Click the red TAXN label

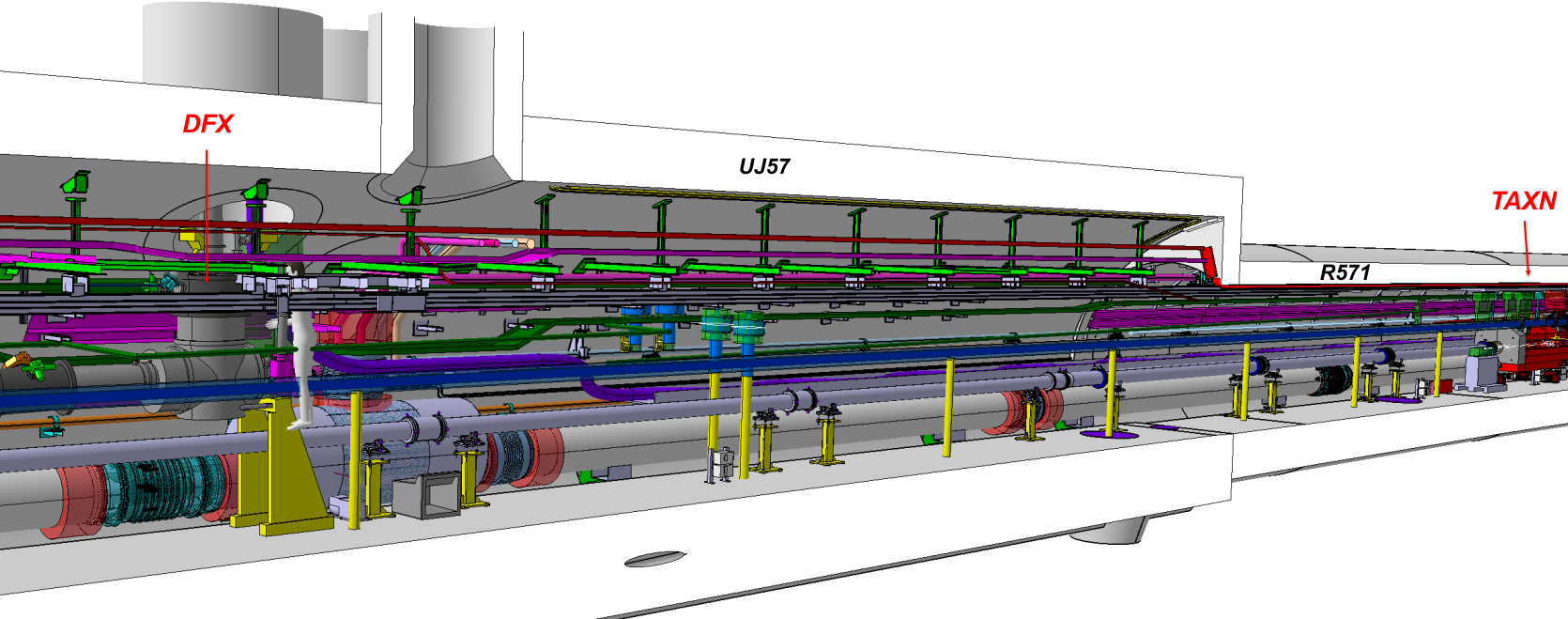point(1524,201)
